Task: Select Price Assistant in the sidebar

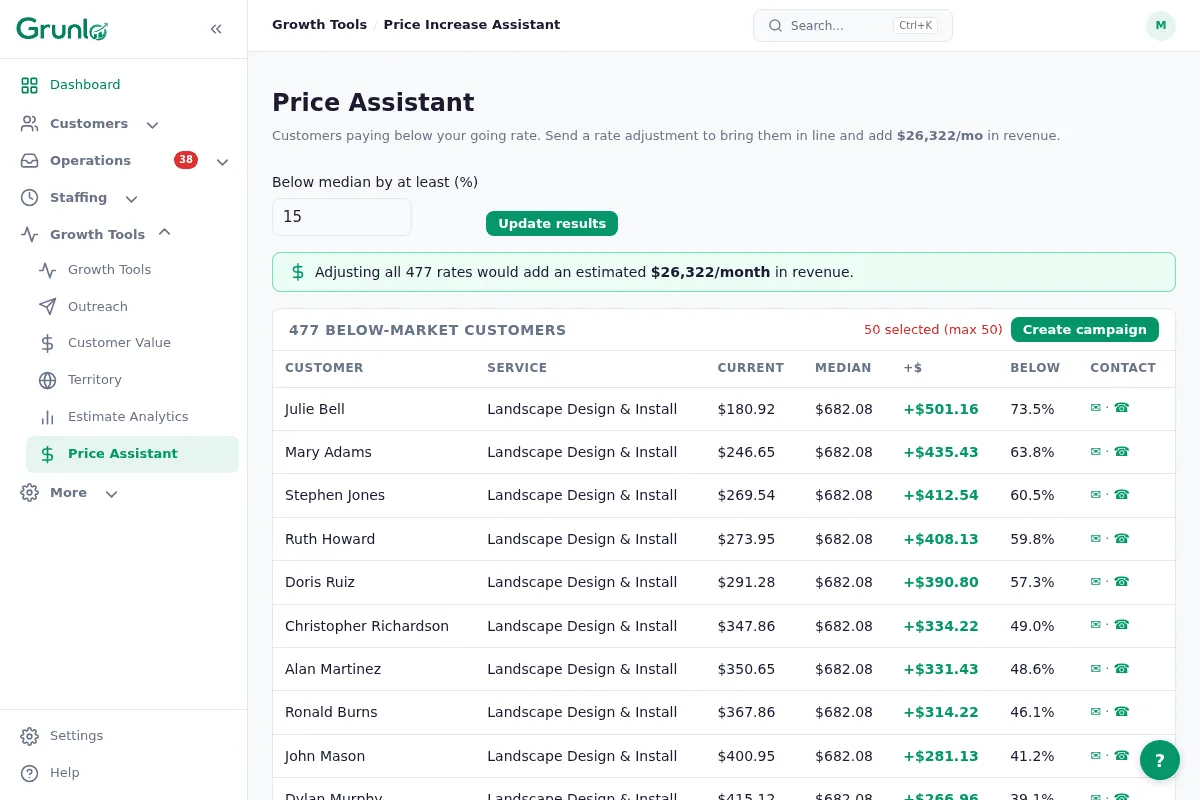Action: pos(132,454)
